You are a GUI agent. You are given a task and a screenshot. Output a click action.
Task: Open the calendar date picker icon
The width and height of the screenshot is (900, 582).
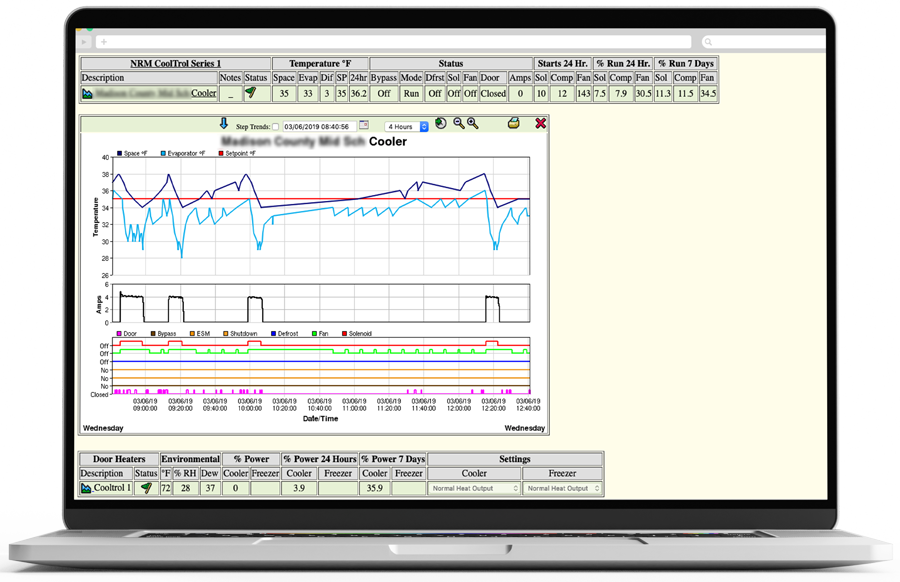pos(364,125)
